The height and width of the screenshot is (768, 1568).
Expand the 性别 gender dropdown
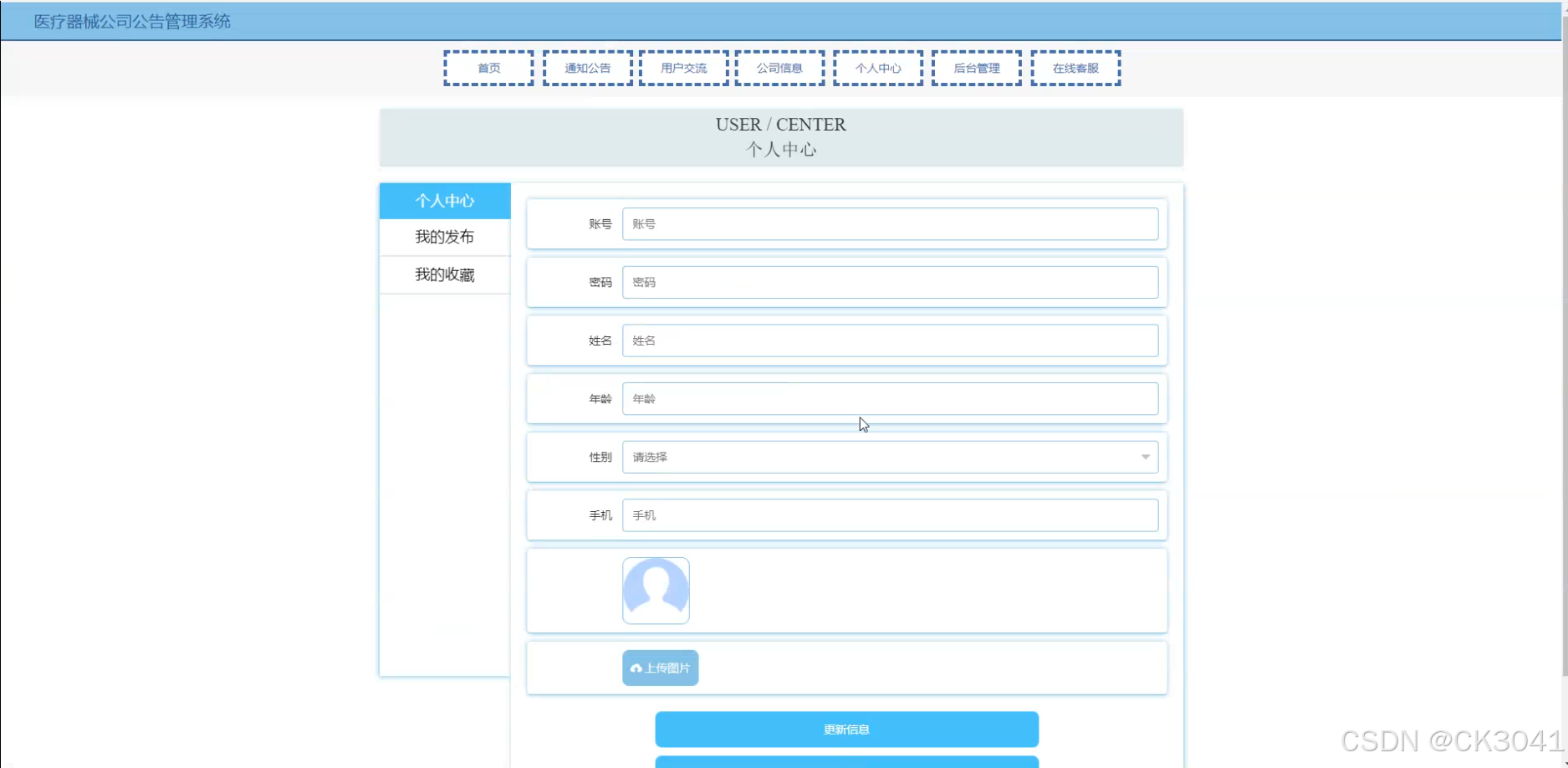pos(890,457)
